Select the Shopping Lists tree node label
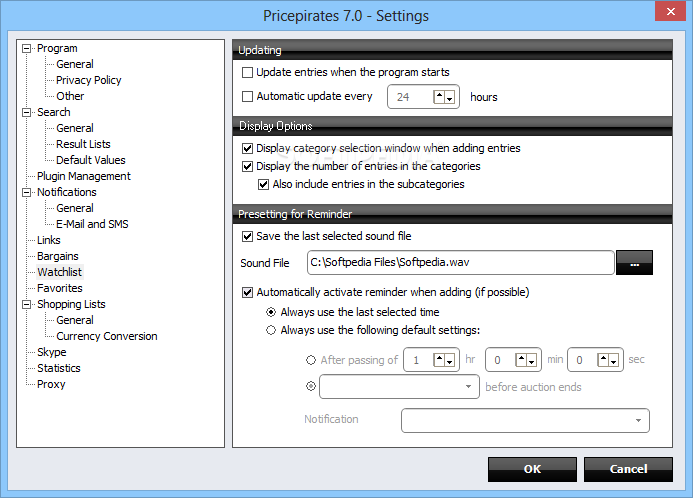The height and width of the screenshot is (498, 693). (71, 304)
